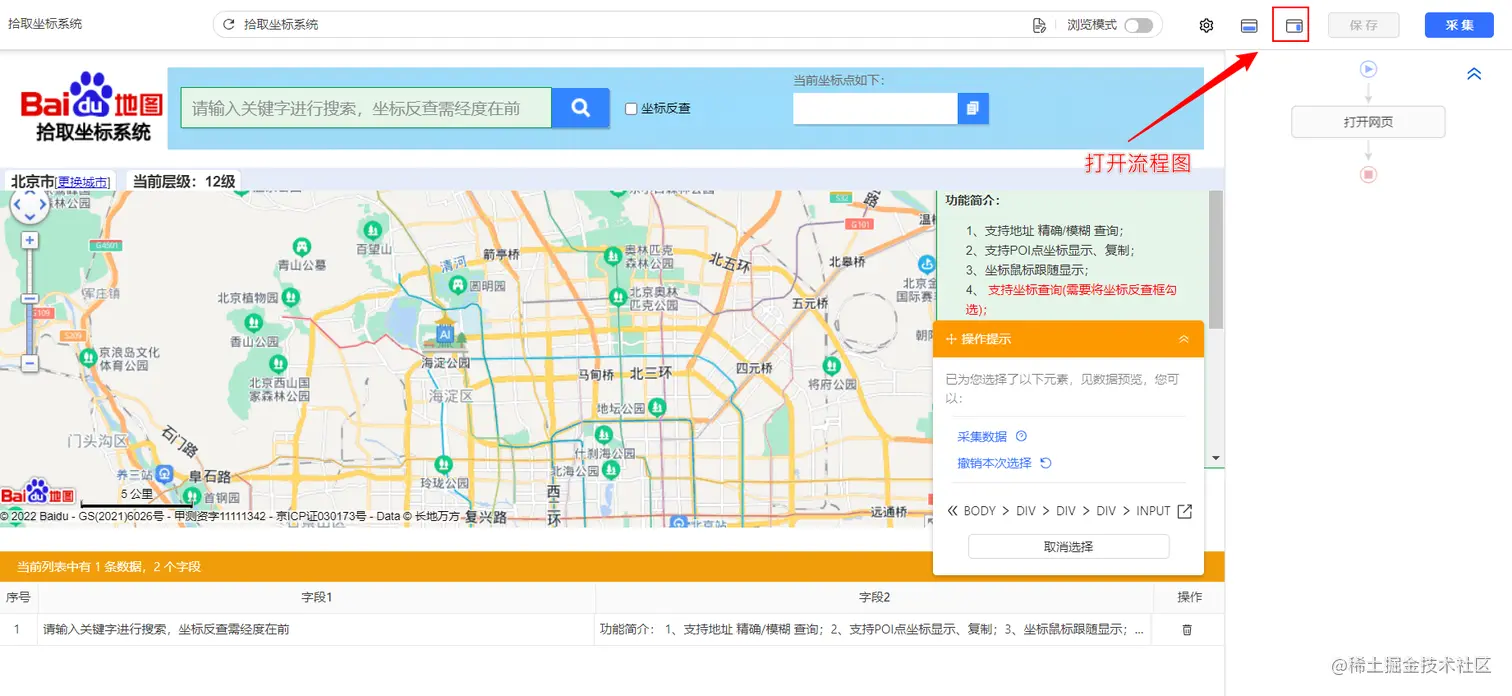This screenshot has height=696, width=1512.
Task: Click the current coordinate output field
Action: (875, 108)
